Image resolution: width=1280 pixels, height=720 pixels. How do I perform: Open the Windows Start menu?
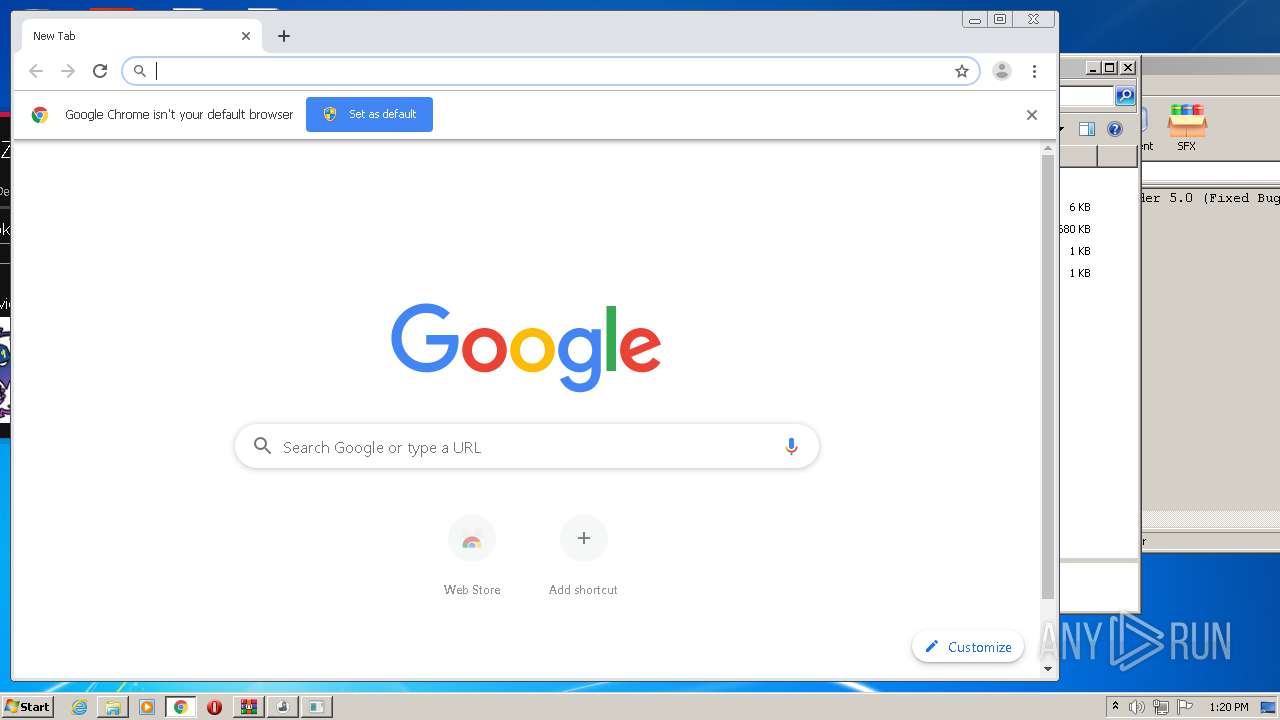pos(27,707)
